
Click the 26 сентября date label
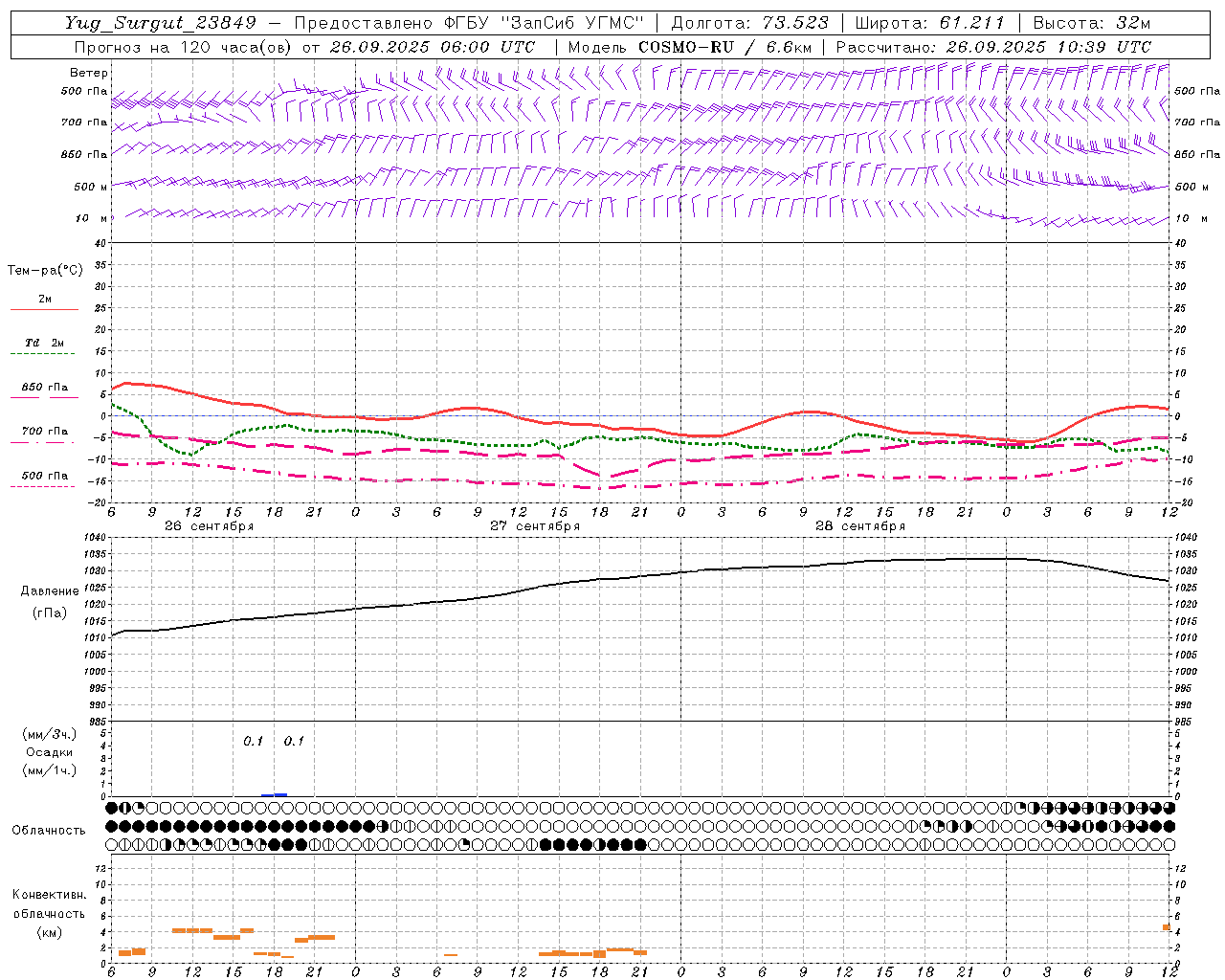210,526
